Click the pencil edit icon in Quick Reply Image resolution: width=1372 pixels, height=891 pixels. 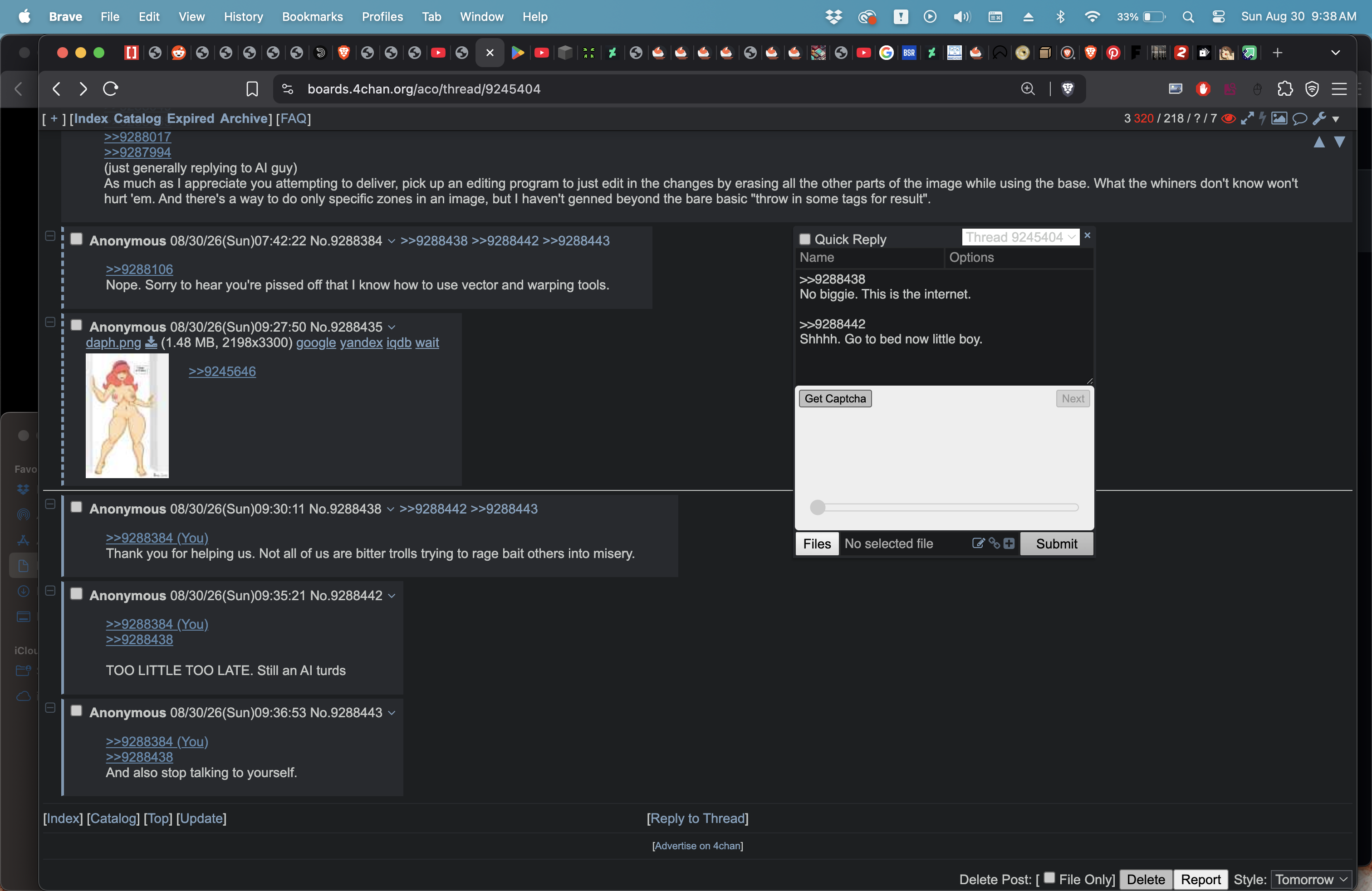(978, 543)
